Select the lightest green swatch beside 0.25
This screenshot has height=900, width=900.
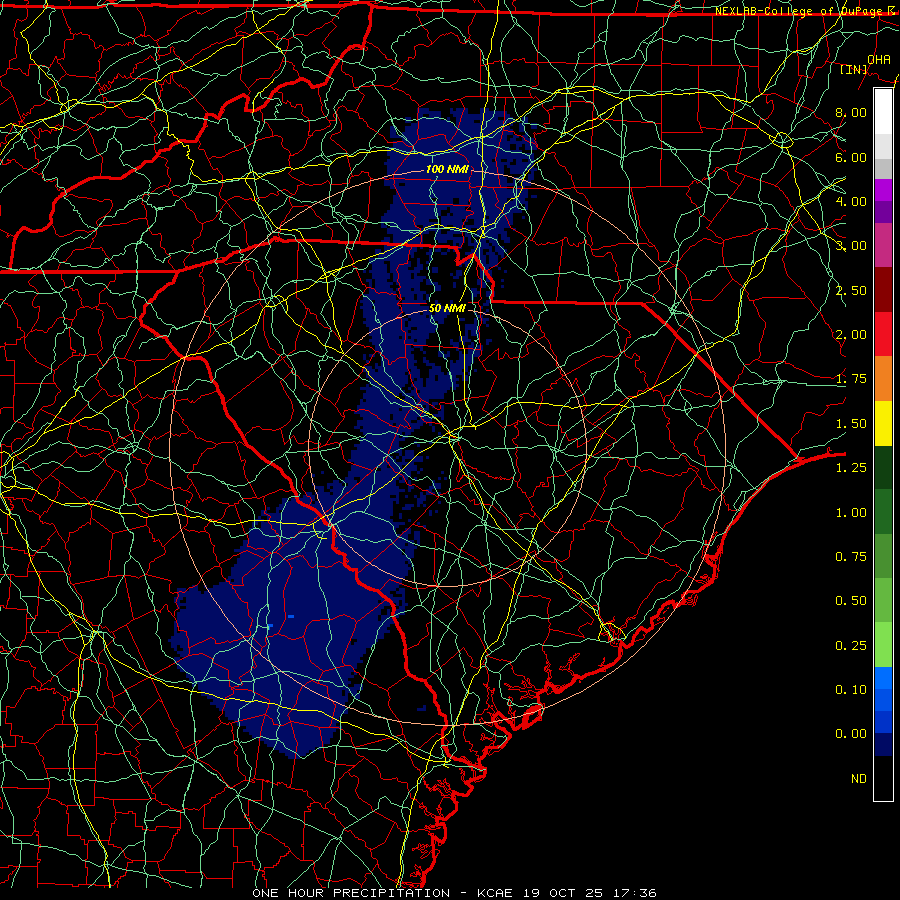(883, 646)
